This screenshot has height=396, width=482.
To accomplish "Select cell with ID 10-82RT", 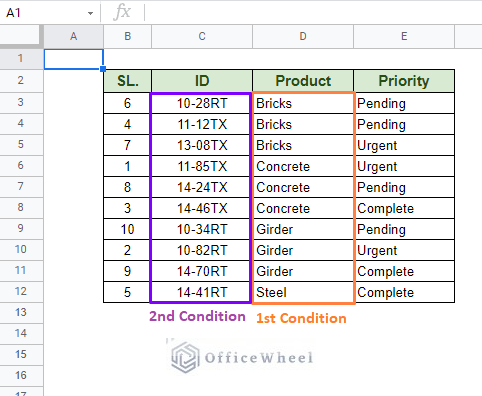I will coord(202,250).
